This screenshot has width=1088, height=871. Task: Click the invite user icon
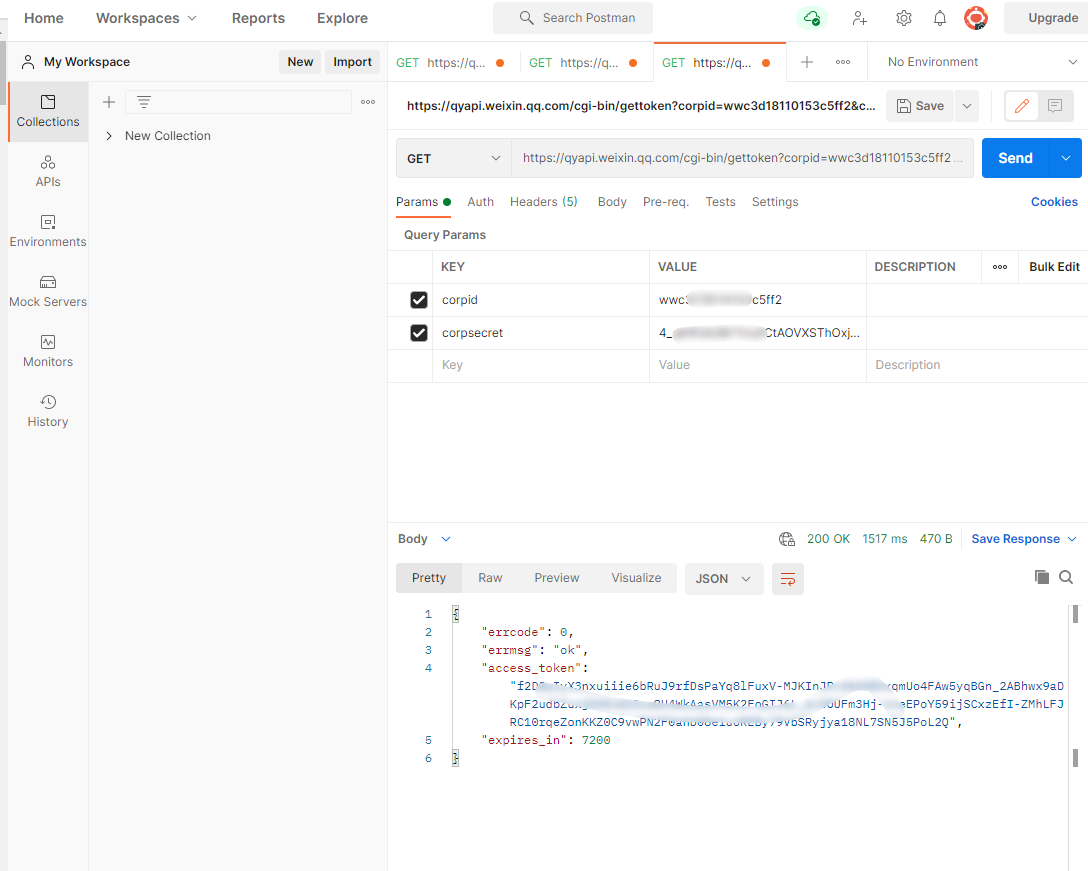click(x=859, y=18)
